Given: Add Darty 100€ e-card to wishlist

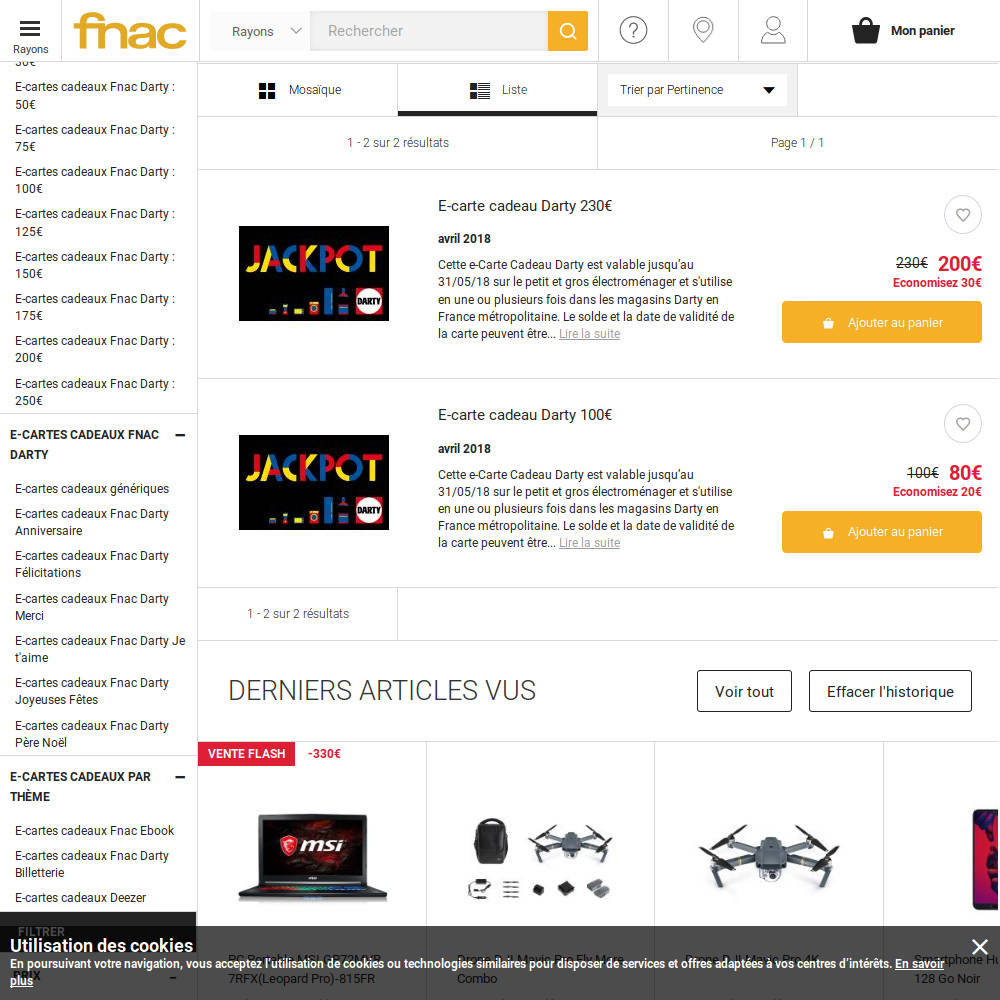Looking at the screenshot, I should pyautogui.click(x=962, y=423).
